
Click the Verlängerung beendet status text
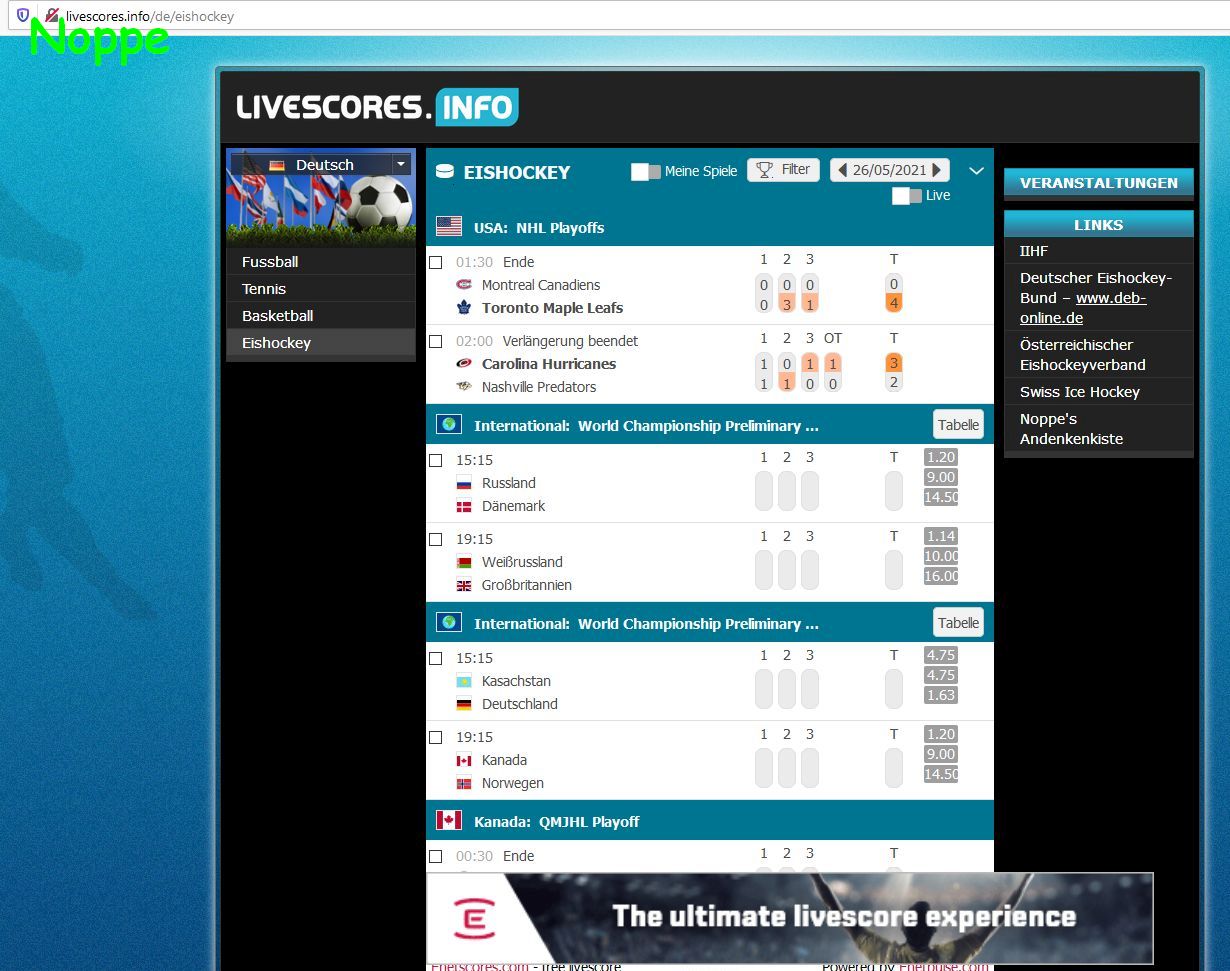(x=570, y=341)
